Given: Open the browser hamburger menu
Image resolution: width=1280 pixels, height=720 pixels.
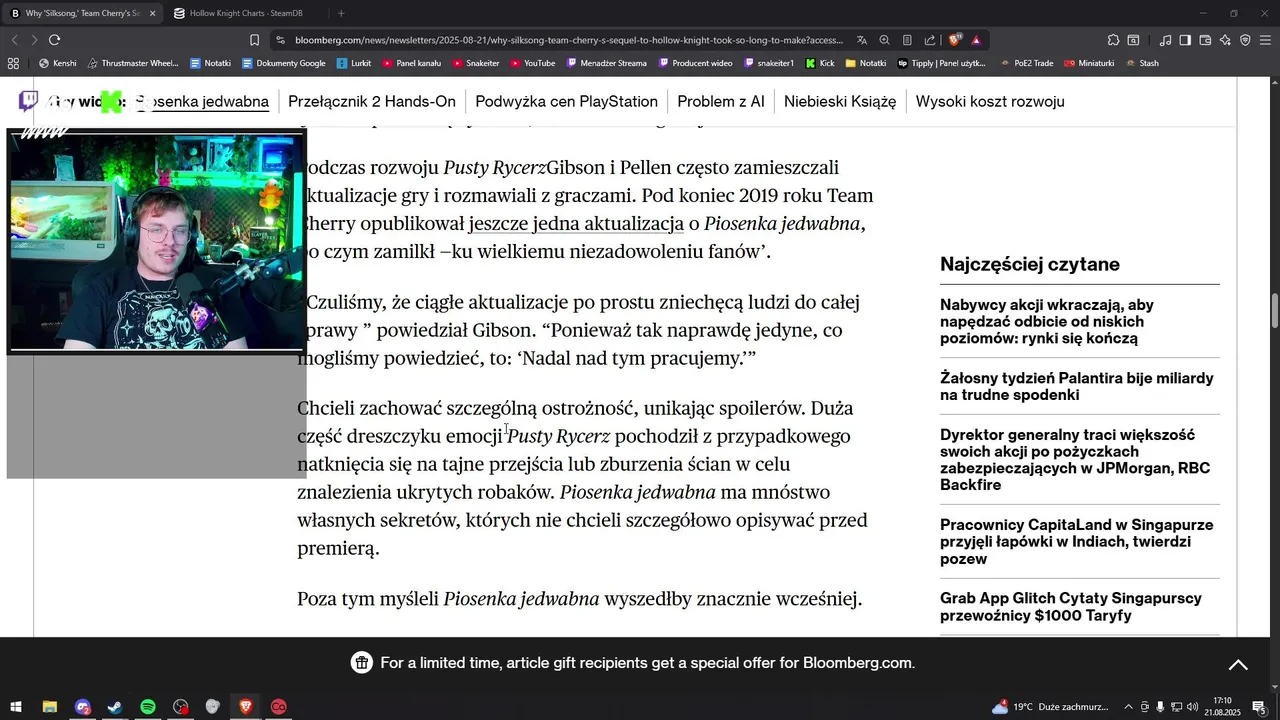Looking at the screenshot, I should pyautogui.click(x=1265, y=40).
